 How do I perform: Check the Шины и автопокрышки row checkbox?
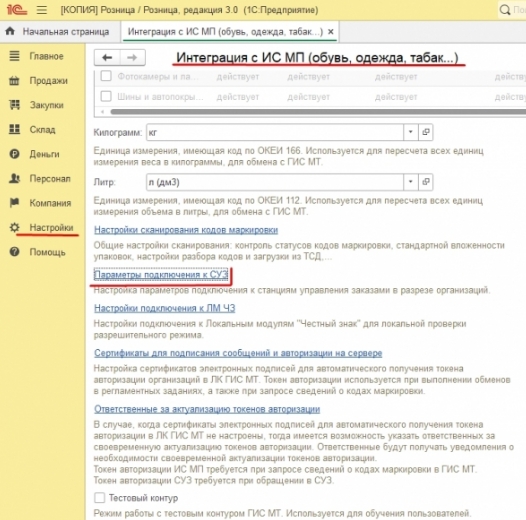106,96
